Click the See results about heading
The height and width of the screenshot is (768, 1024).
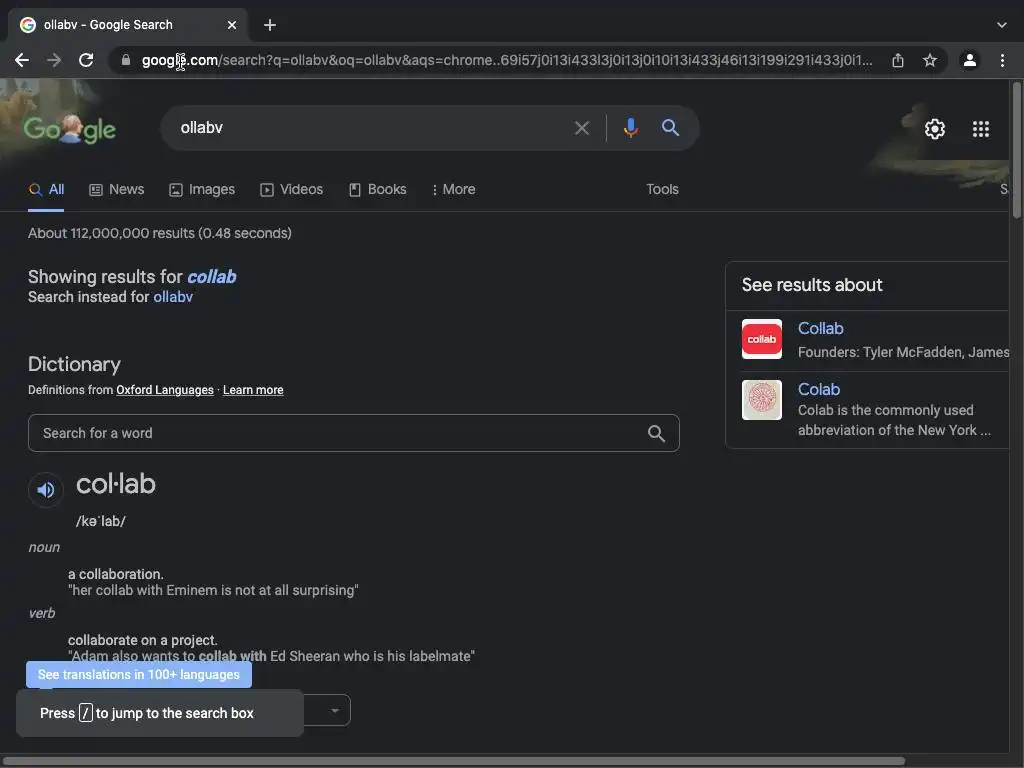[812, 285]
